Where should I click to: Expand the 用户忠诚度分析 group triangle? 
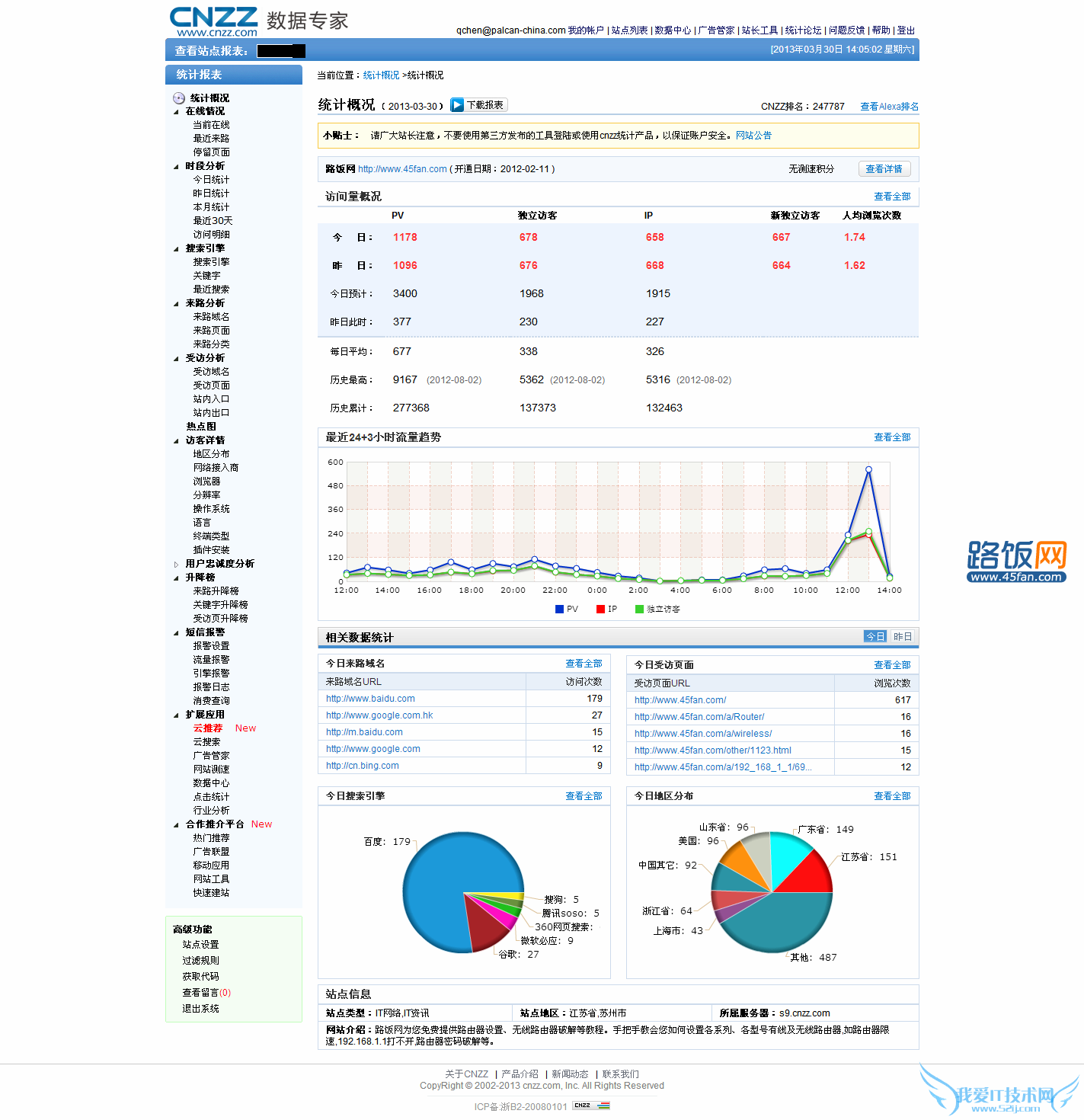coord(176,565)
